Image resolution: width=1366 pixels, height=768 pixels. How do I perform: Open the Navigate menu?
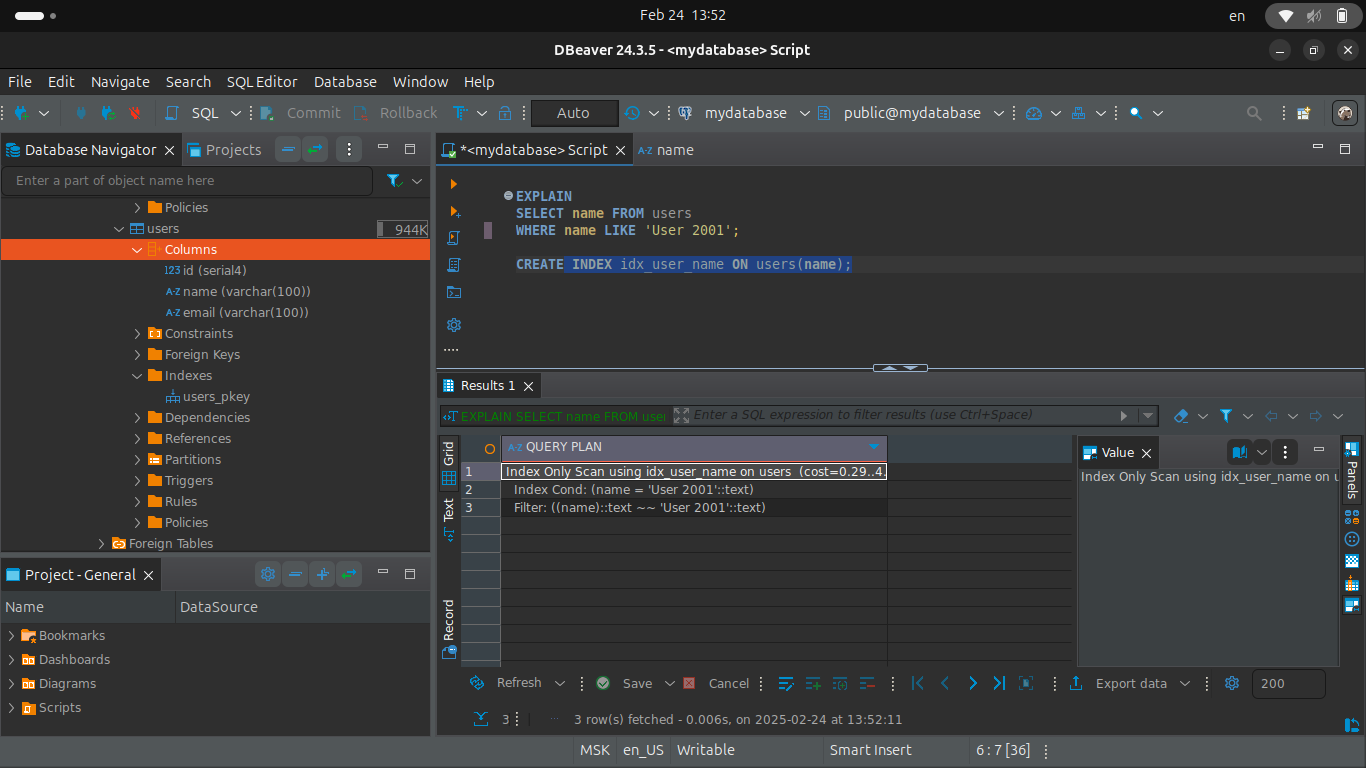pyautogui.click(x=120, y=82)
